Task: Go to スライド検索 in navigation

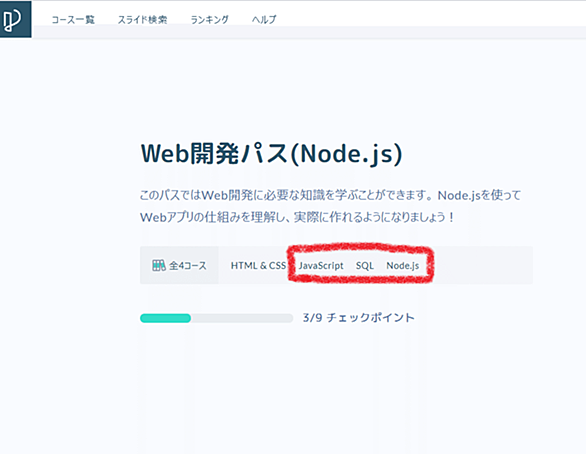Action: [x=142, y=19]
